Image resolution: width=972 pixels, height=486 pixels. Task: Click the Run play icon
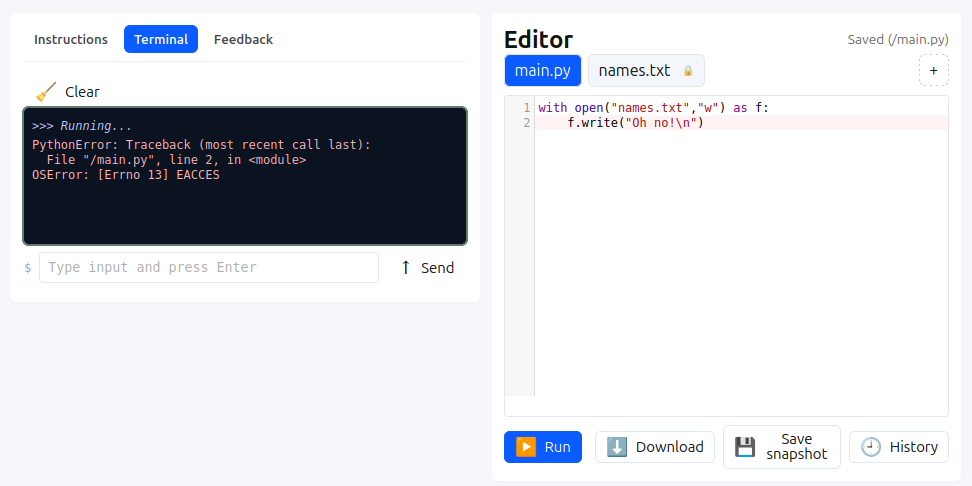pos(526,446)
